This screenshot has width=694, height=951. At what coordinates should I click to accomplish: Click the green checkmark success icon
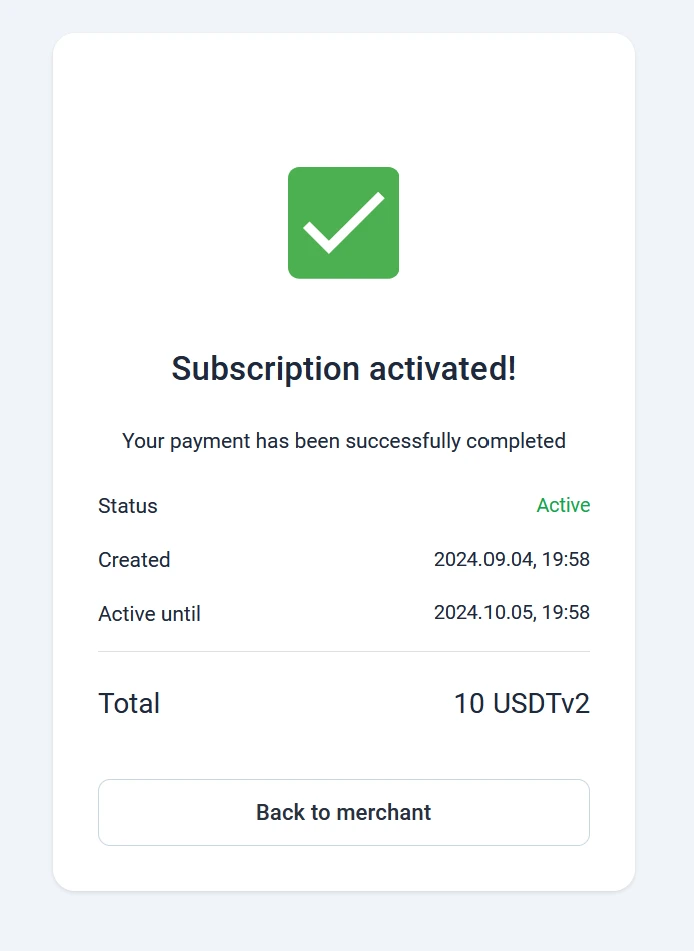(343, 222)
